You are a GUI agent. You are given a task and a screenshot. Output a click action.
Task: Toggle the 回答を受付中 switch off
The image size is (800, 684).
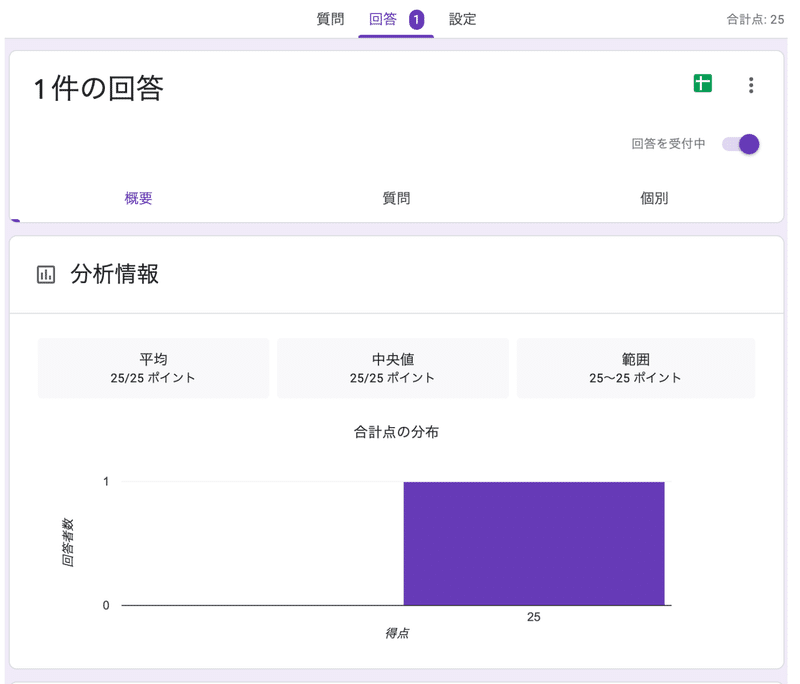[740, 144]
